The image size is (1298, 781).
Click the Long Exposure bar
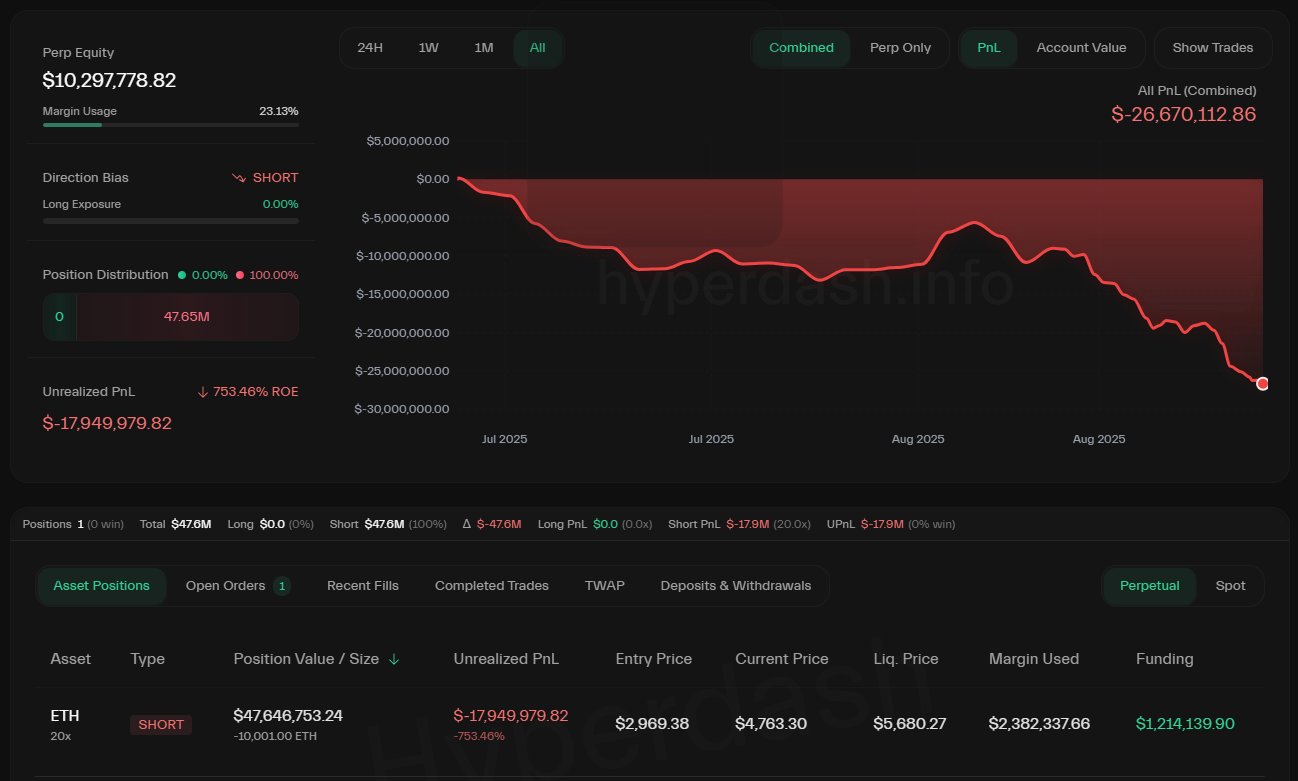pos(171,221)
